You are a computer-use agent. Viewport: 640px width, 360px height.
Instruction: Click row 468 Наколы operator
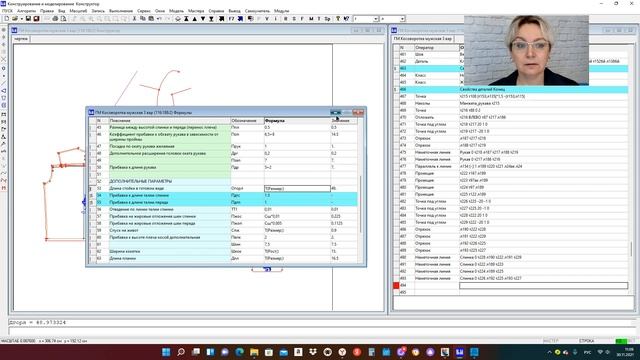coord(422,103)
